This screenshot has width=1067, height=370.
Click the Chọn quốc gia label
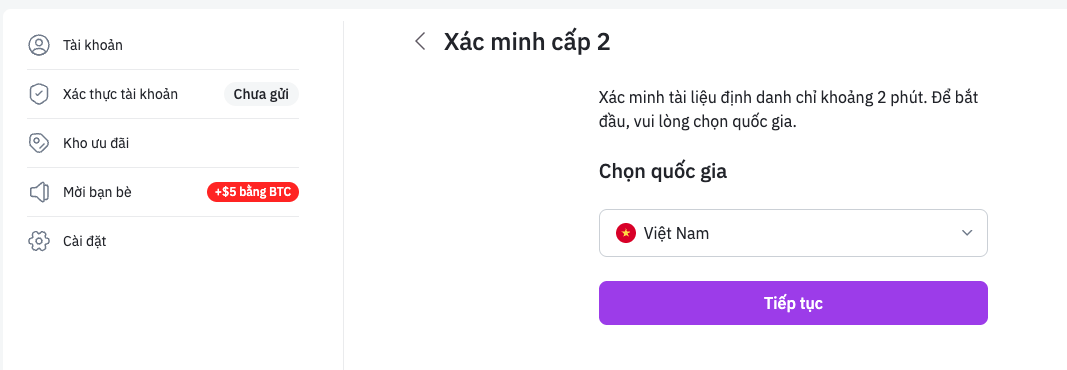pos(663,171)
